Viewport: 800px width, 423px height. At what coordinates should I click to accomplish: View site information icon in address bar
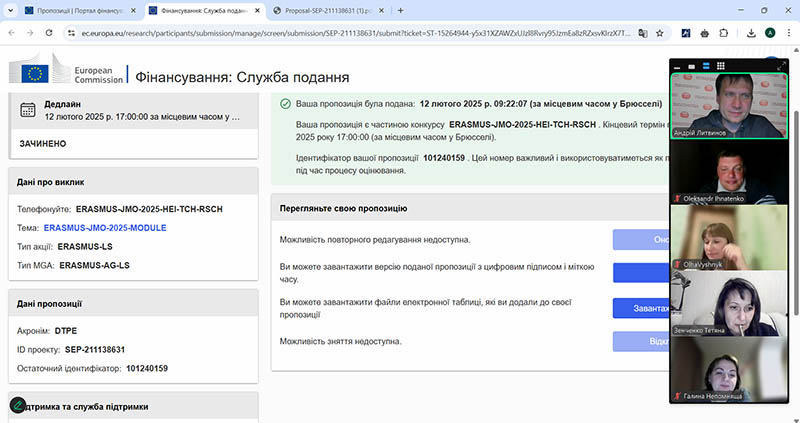click(x=71, y=33)
